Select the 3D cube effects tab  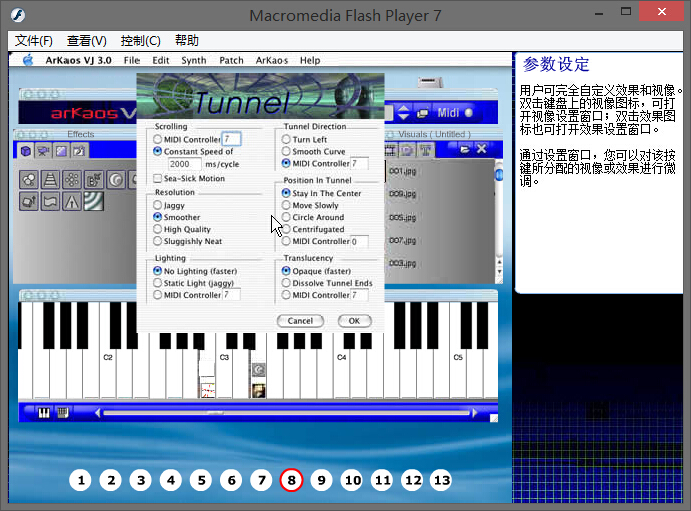(26, 151)
